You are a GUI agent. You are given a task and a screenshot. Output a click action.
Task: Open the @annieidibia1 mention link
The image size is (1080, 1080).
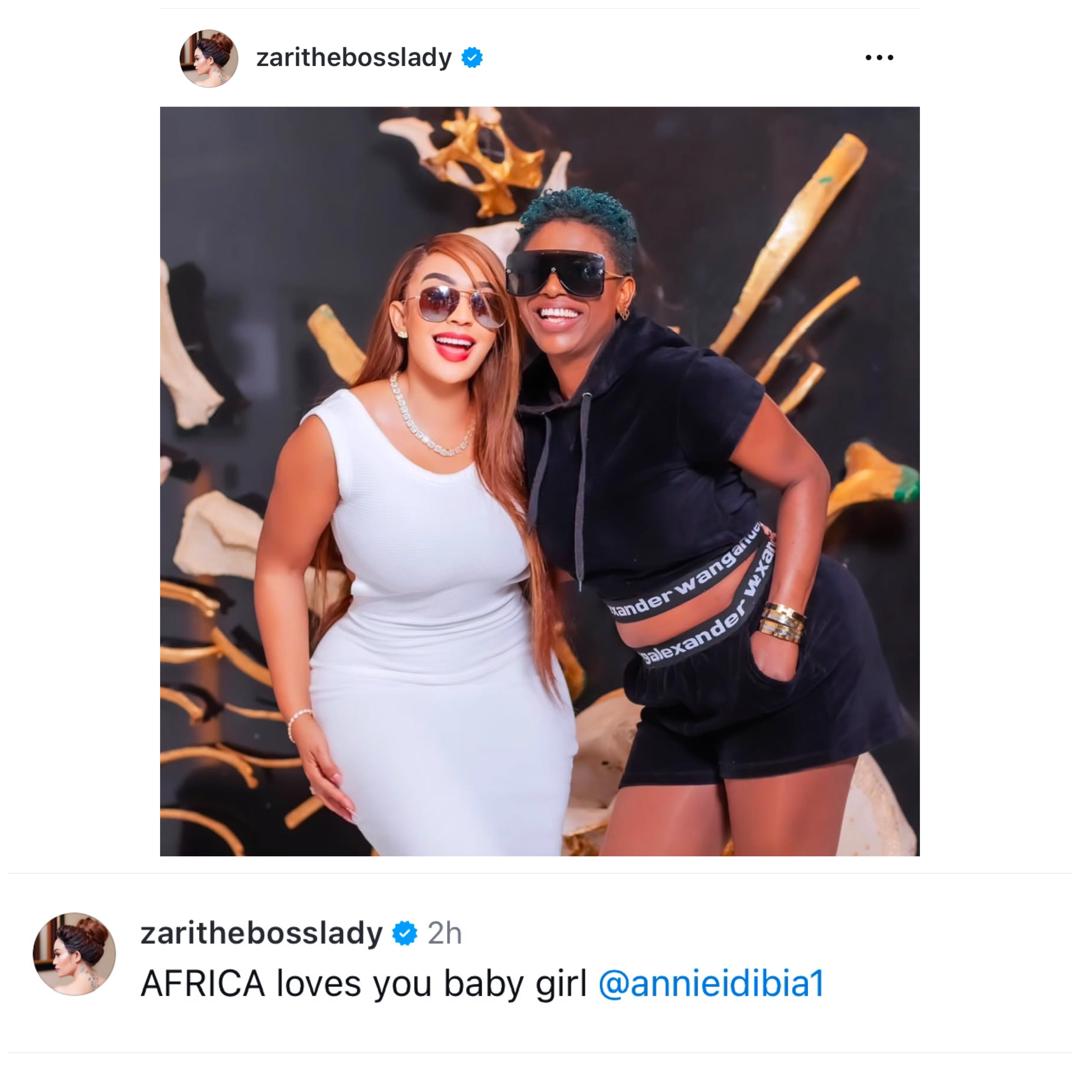coord(711,984)
